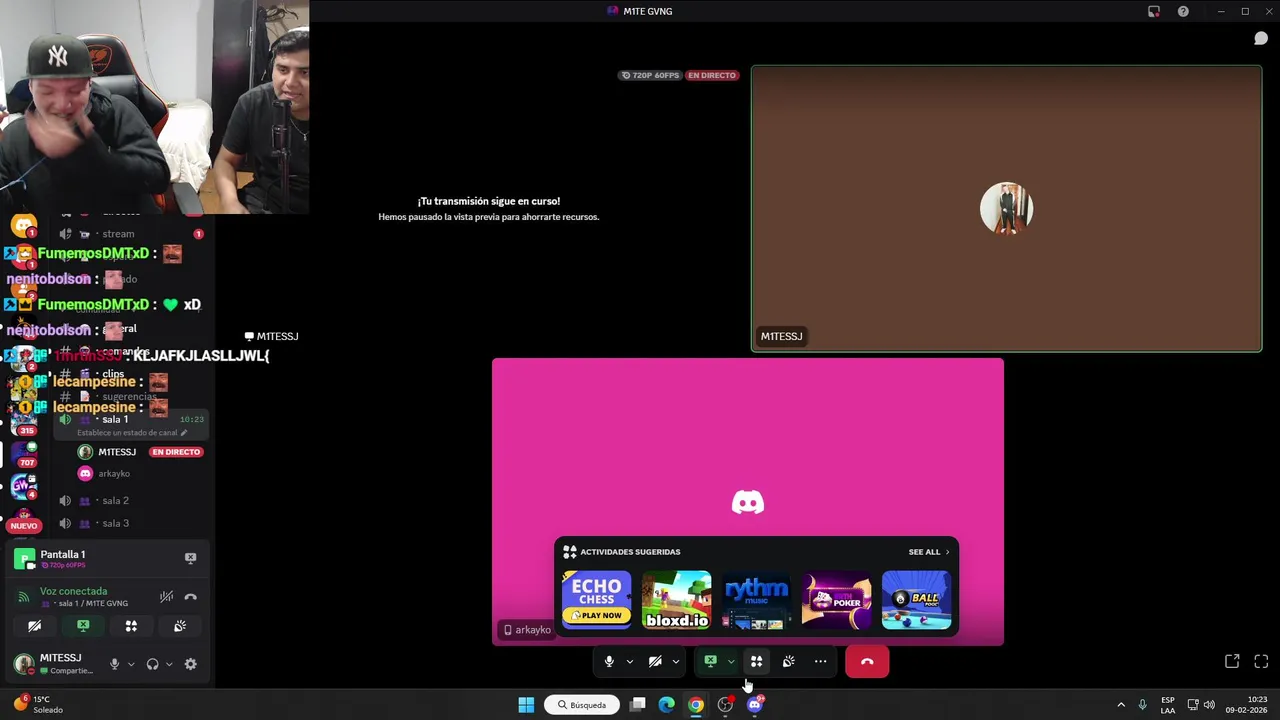
Task: Mute microphone in call control bar
Action: tap(609, 661)
